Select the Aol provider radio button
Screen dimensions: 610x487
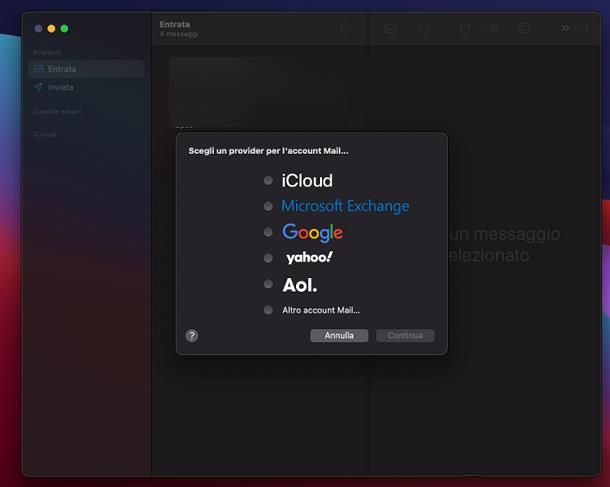(x=268, y=284)
